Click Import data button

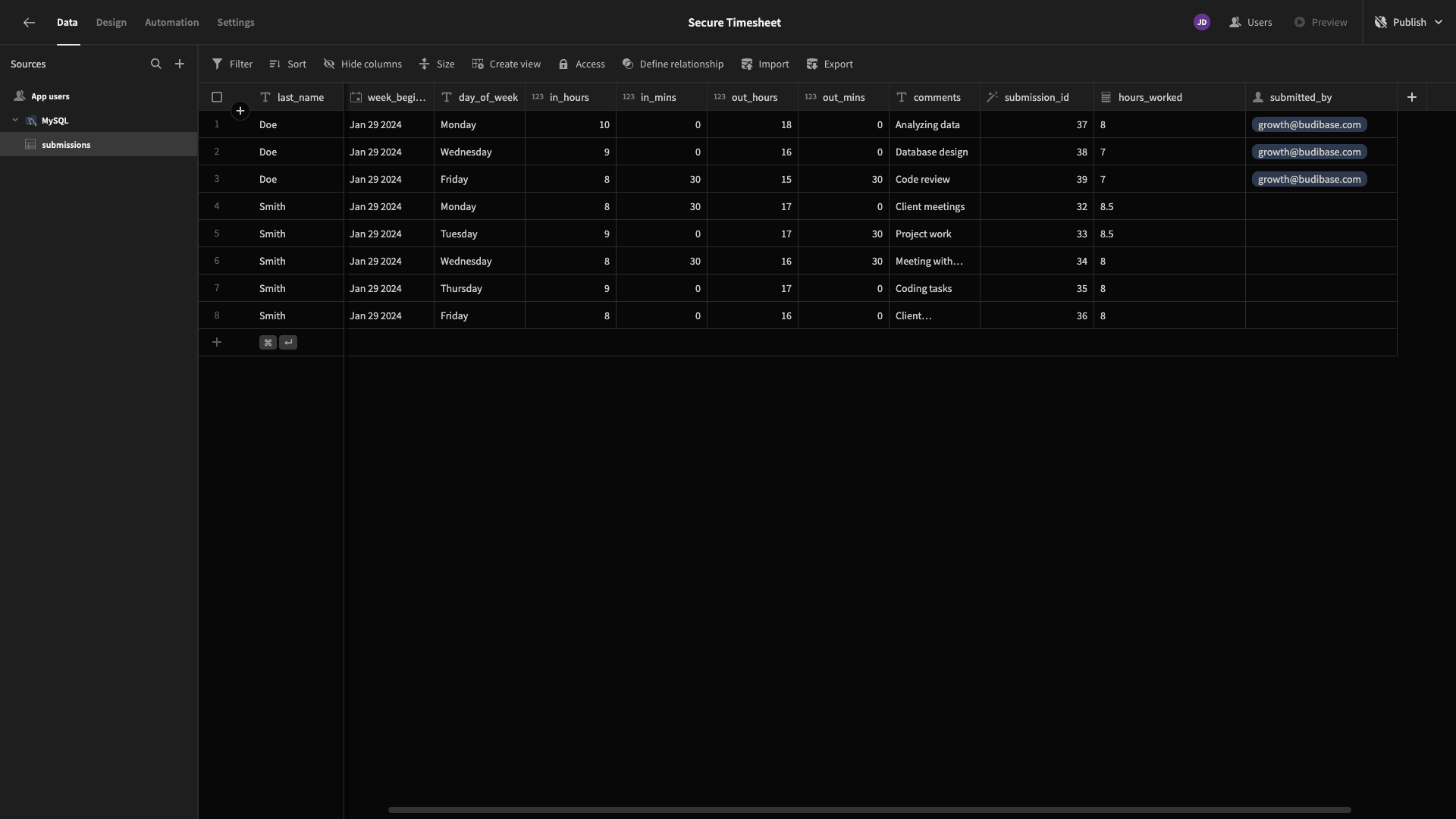pyautogui.click(x=765, y=64)
